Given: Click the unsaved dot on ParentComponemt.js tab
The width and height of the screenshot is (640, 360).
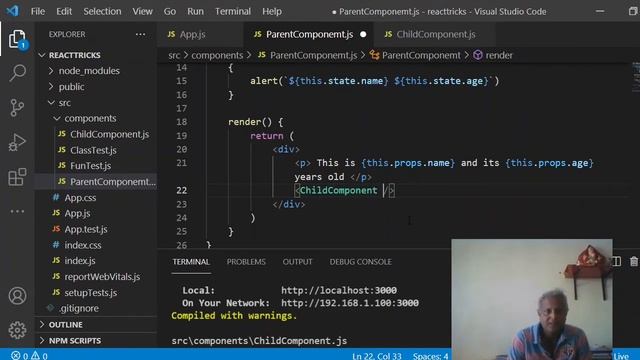Looking at the screenshot, I should (363, 34).
